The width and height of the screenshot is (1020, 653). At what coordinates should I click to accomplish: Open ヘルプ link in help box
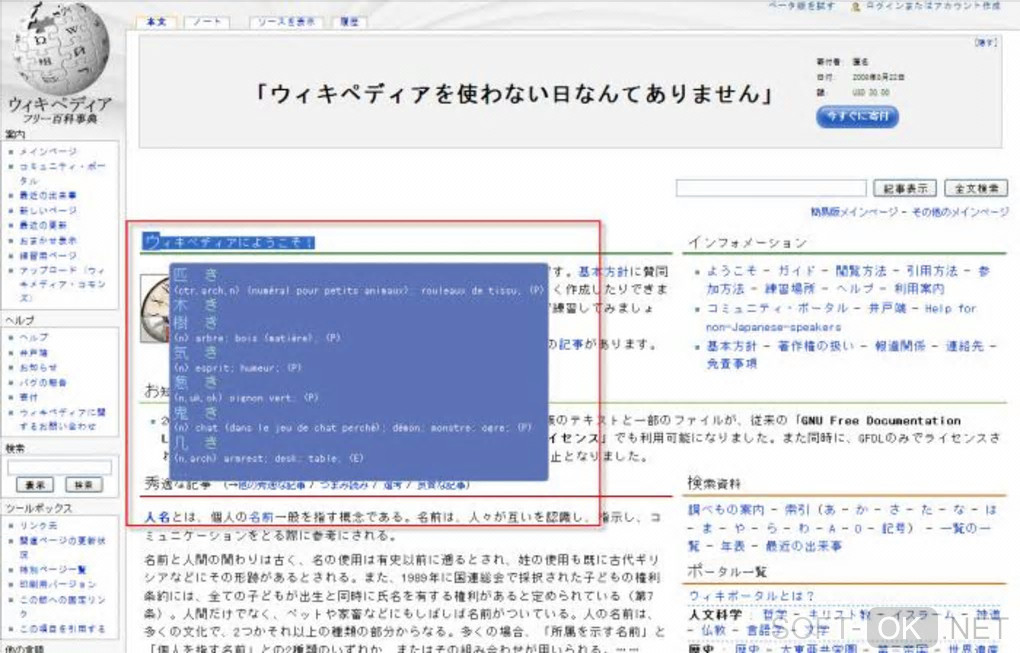(34, 338)
